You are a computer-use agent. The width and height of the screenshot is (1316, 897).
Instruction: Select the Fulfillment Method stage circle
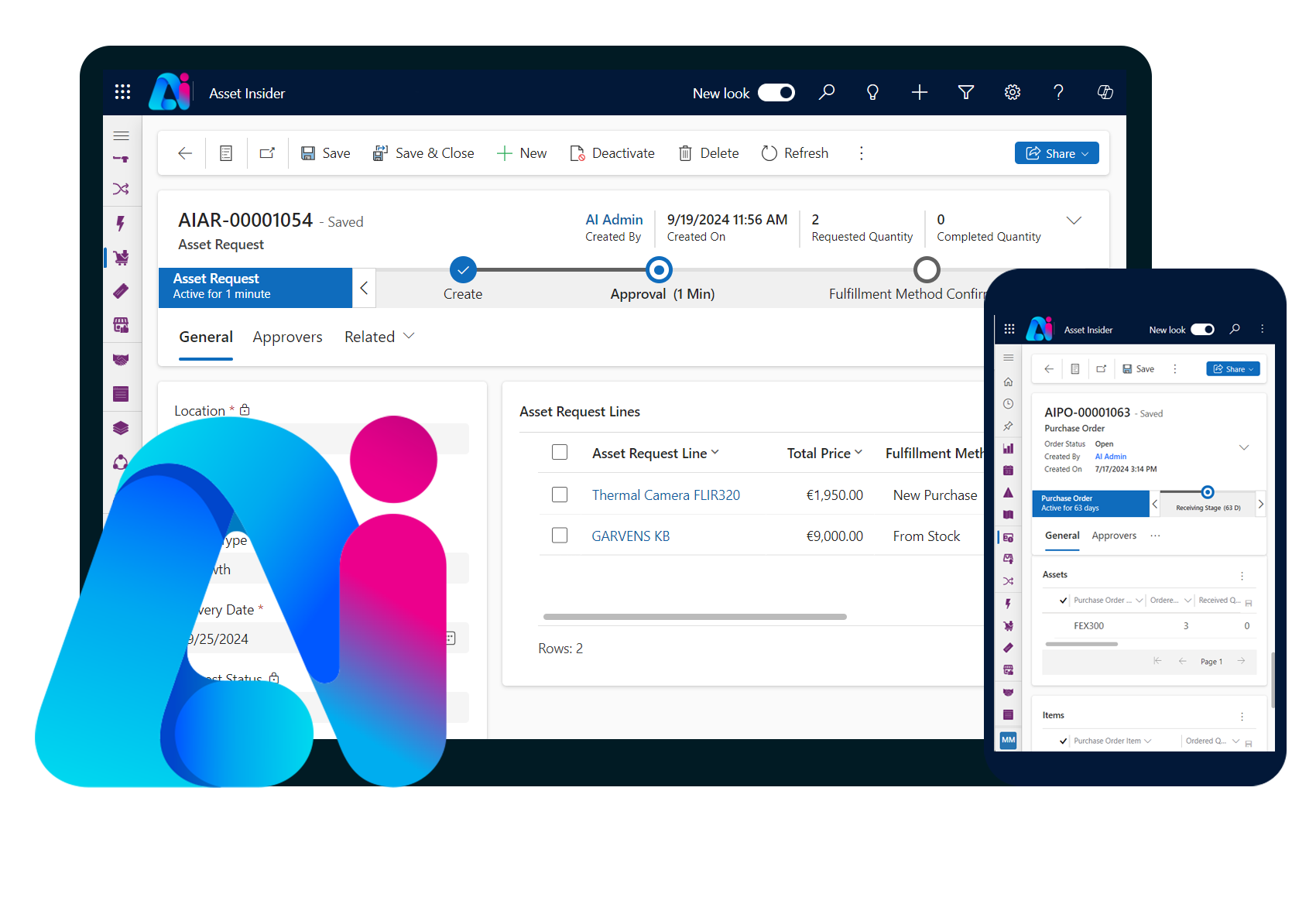[x=927, y=269]
